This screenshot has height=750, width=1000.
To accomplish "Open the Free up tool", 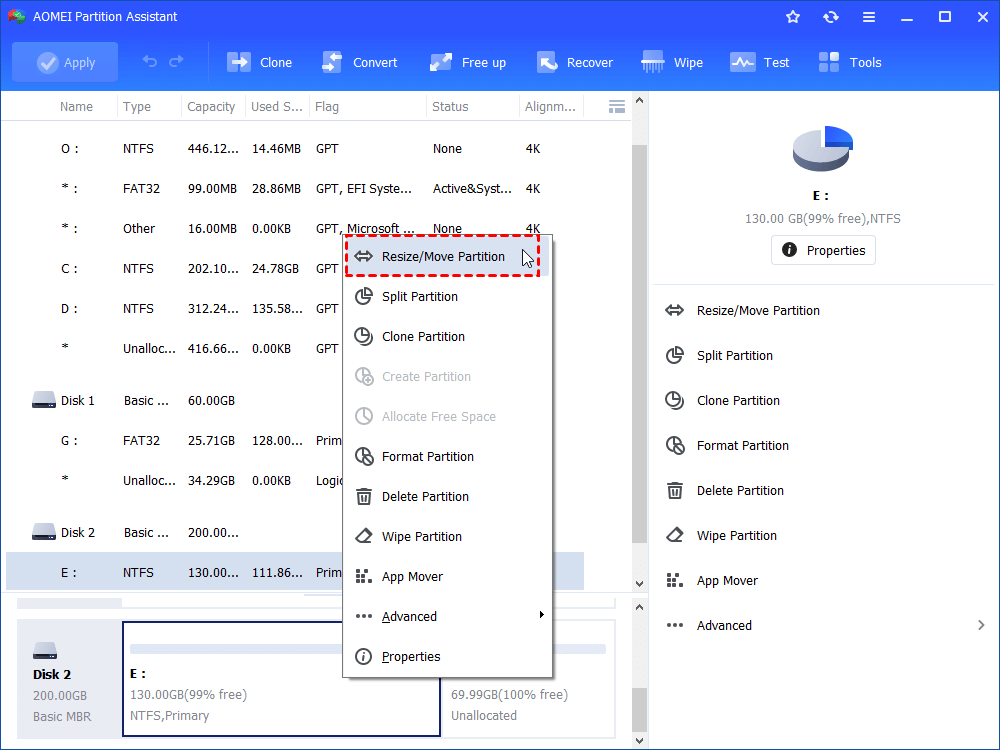I will (x=467, y=62).
